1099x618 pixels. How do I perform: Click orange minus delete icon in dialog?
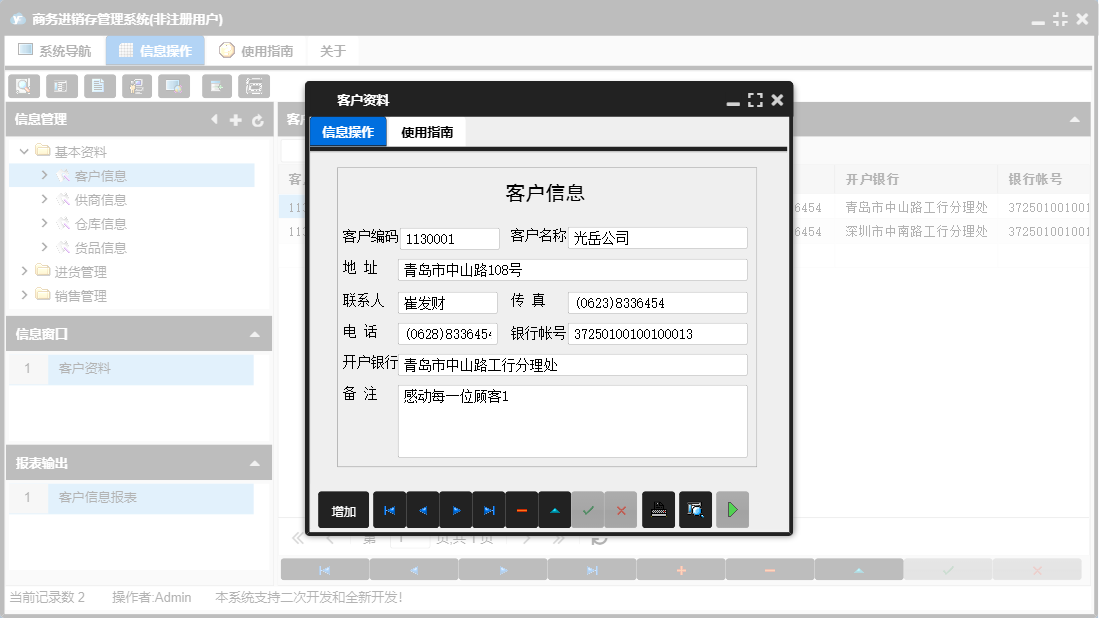coord(521,510)
